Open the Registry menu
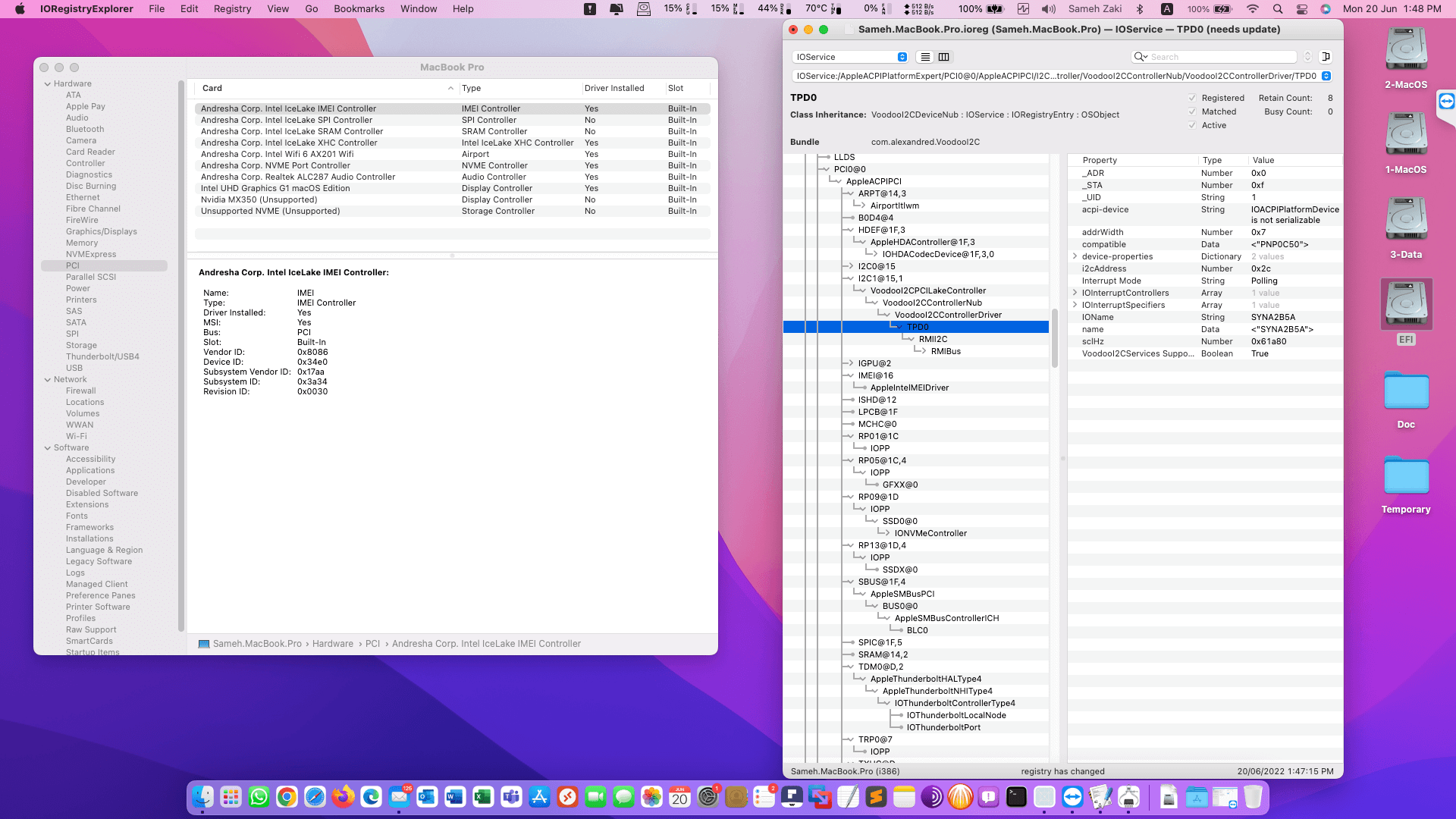 click(x=232, y=9)
